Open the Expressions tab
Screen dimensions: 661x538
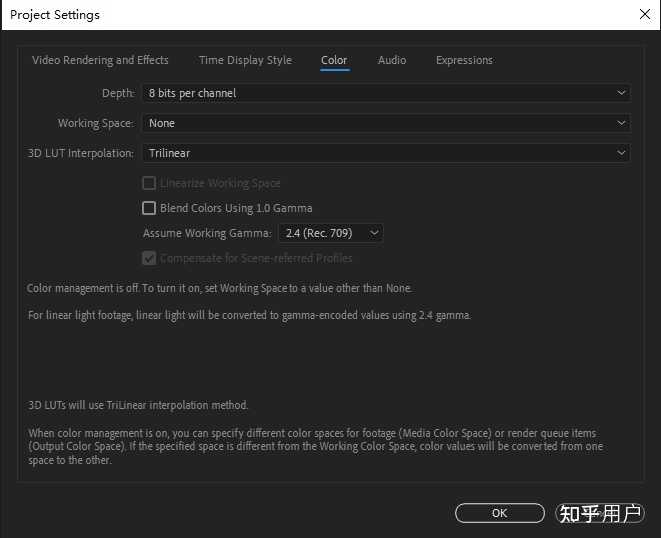tap(464, 60)
